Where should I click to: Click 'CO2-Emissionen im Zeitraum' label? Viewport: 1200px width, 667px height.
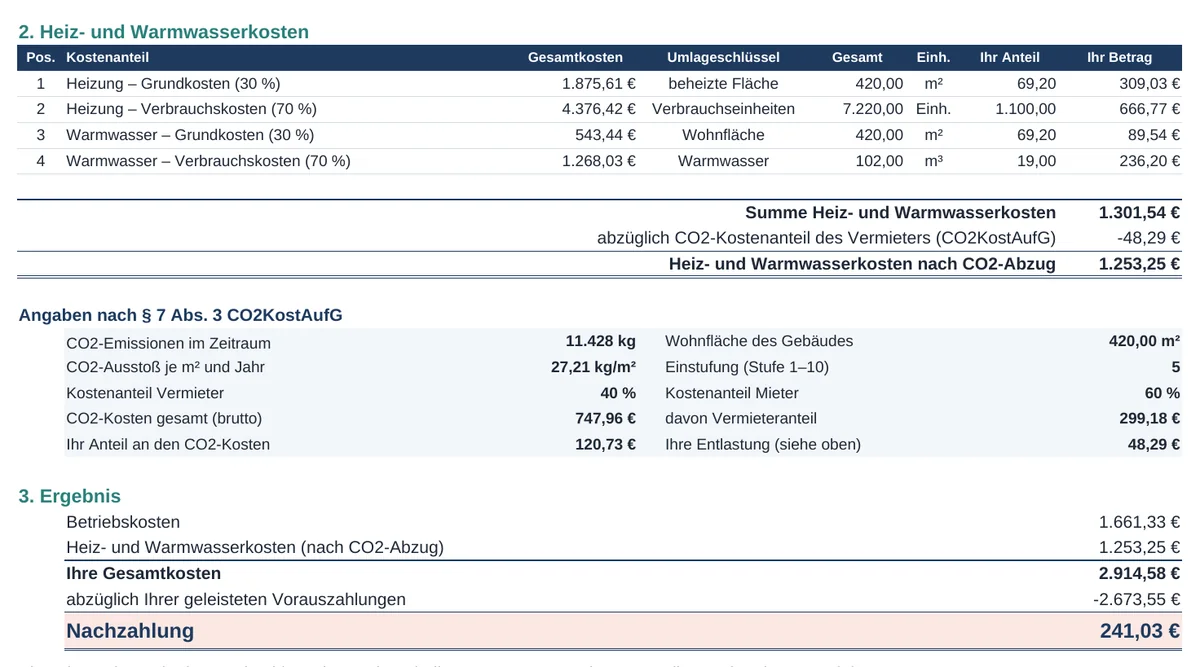coord(168,343)
